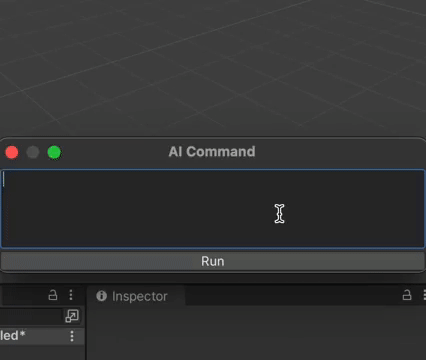Click empty Hierarchy area below scene row
This screenshot has height=360, width=426.
[x=42, y=352]
